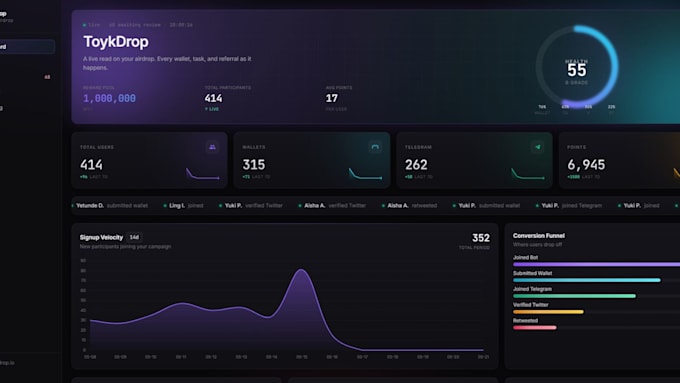
Task: Click the 'Aisha A. verified Twitter' ticker entry
Action: 332,206
